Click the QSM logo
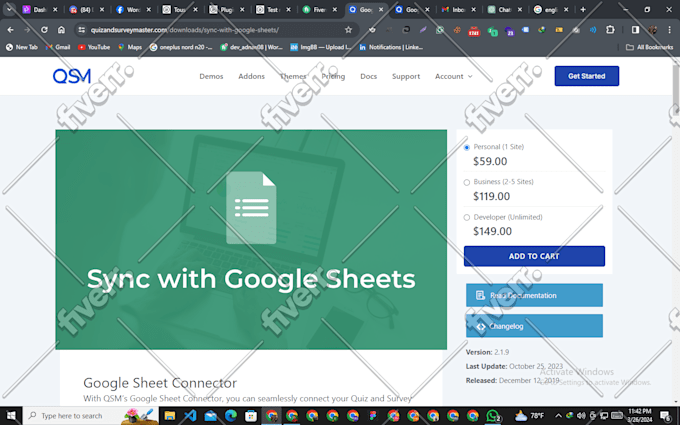680x425 pixels. (x=72, y=76)
